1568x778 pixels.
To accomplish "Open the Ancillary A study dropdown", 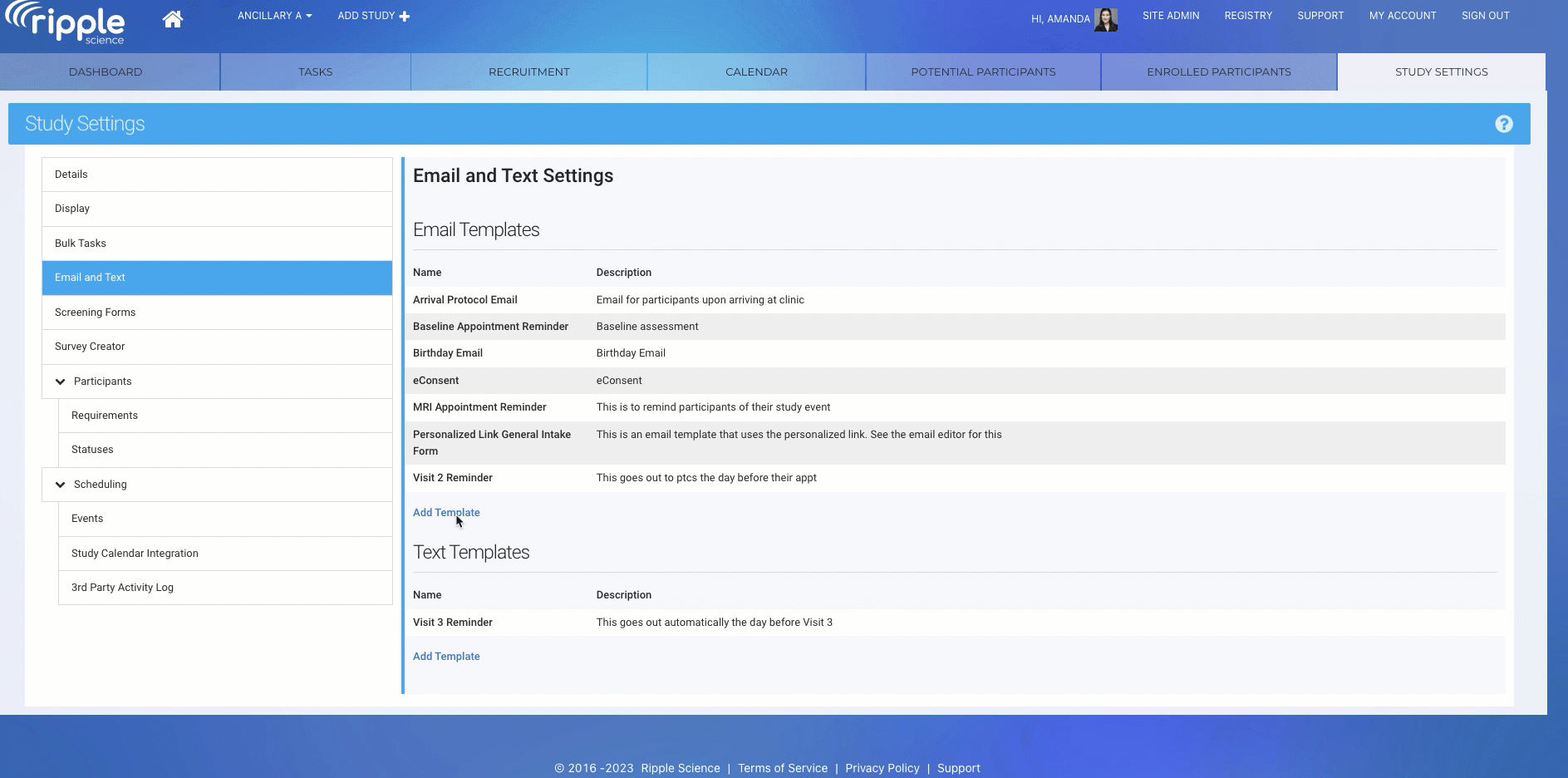I will [274, 16].
